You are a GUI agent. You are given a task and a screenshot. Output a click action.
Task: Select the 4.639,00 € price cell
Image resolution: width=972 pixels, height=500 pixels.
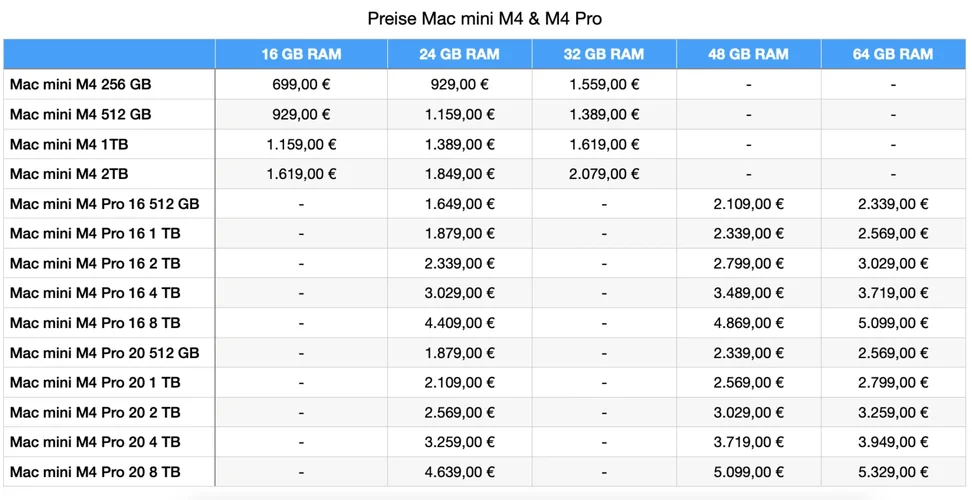(459, 472)
